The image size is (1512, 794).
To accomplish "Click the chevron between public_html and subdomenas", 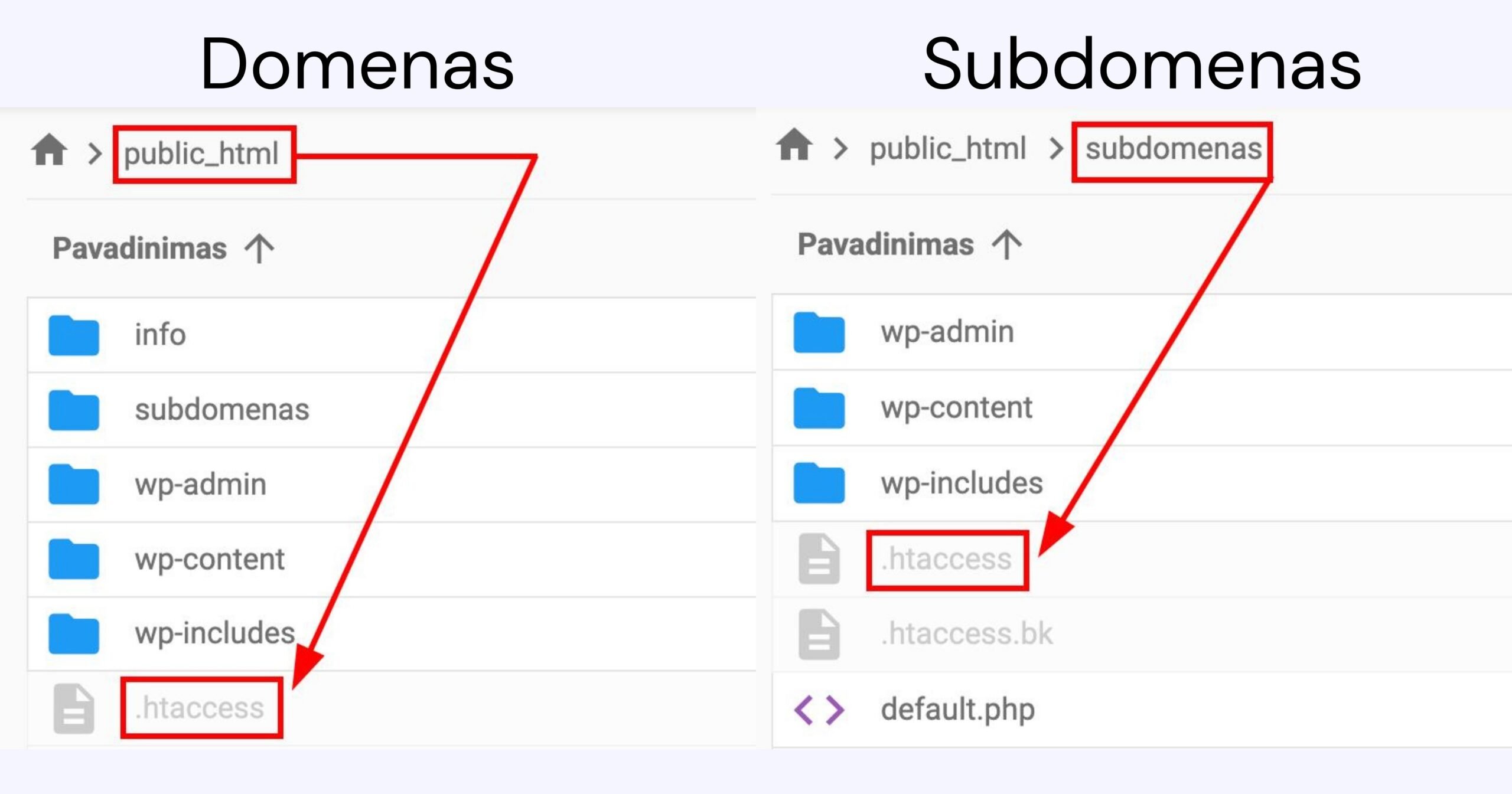I will pyautogui.click(x=1056, y=149).
